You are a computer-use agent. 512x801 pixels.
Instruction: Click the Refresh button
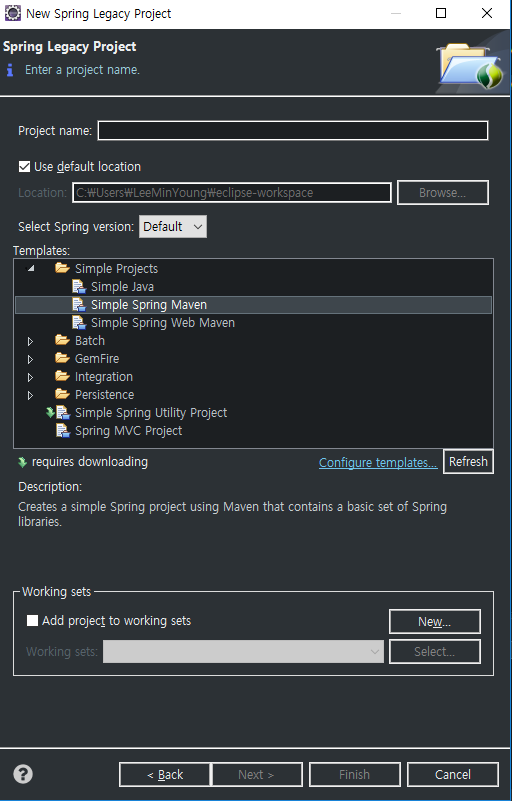[468, 461]
